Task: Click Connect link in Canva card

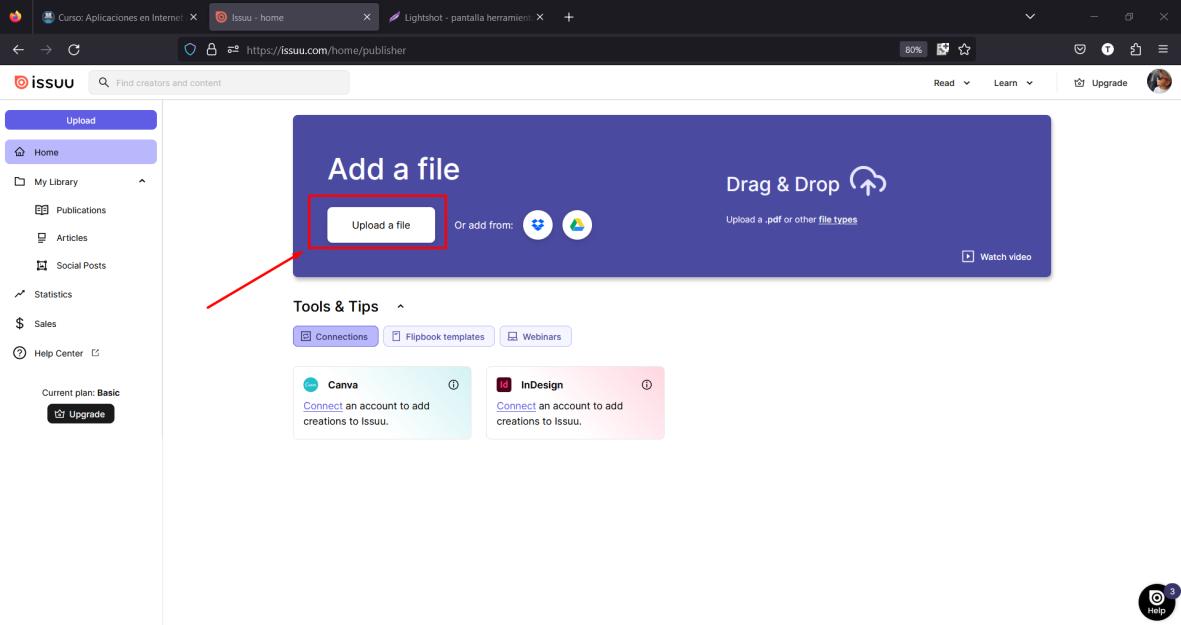Action: click(323, 406)
